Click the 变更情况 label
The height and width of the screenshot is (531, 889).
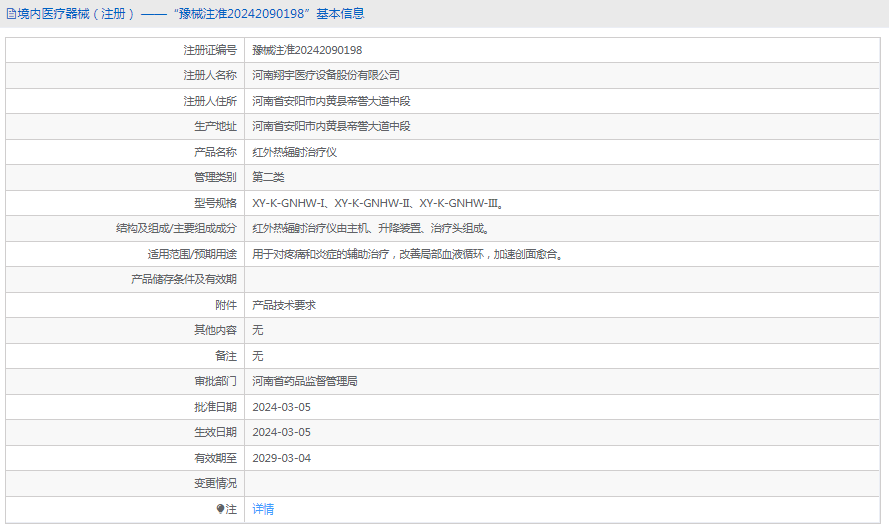(x=215, y=483)
